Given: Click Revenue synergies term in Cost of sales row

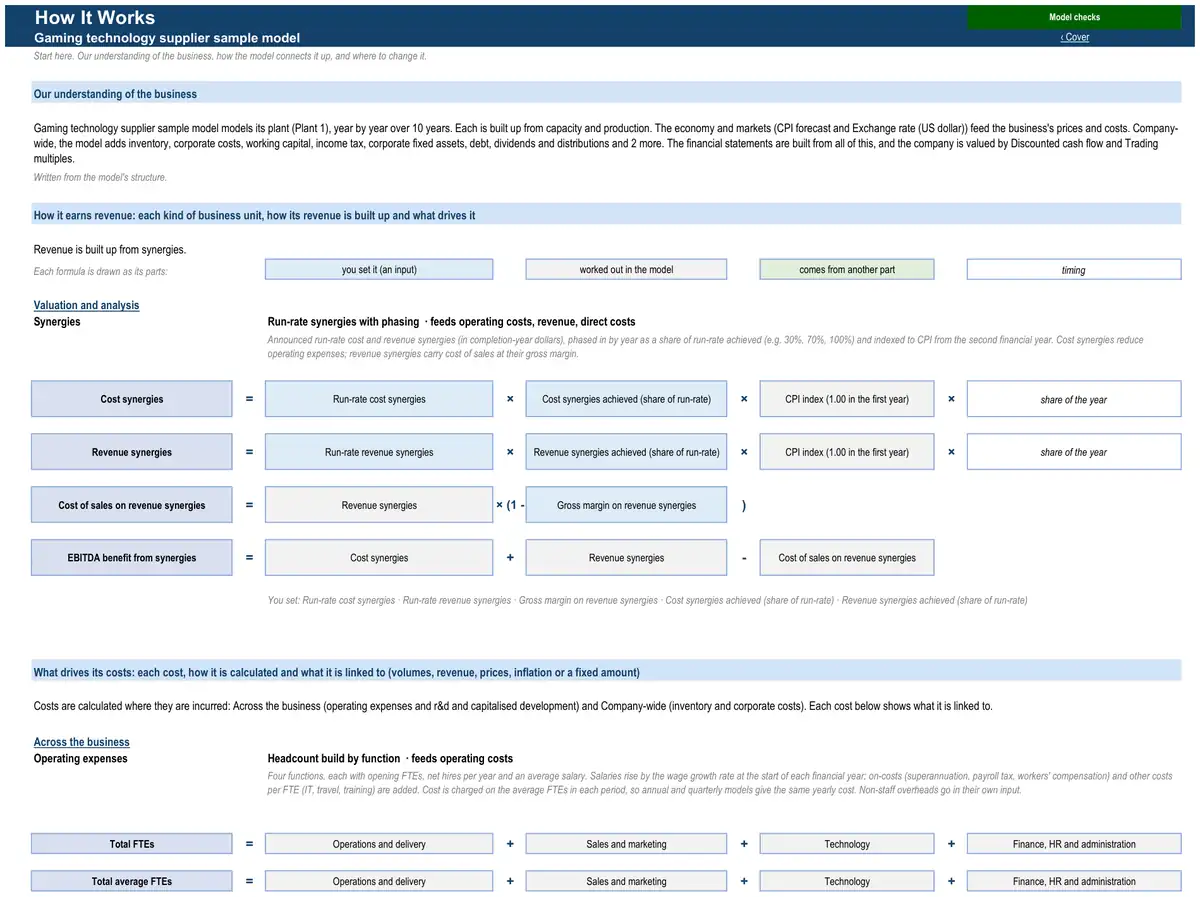Looking at the screenshot, I should pos(379,505).
